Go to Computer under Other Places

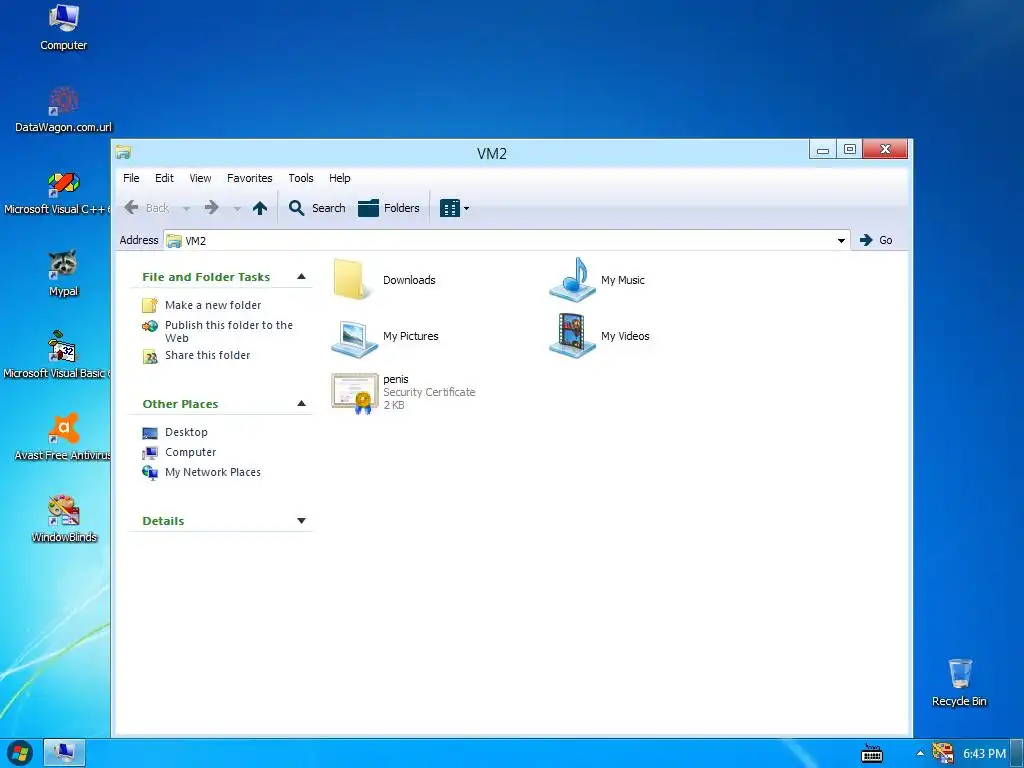190,452
